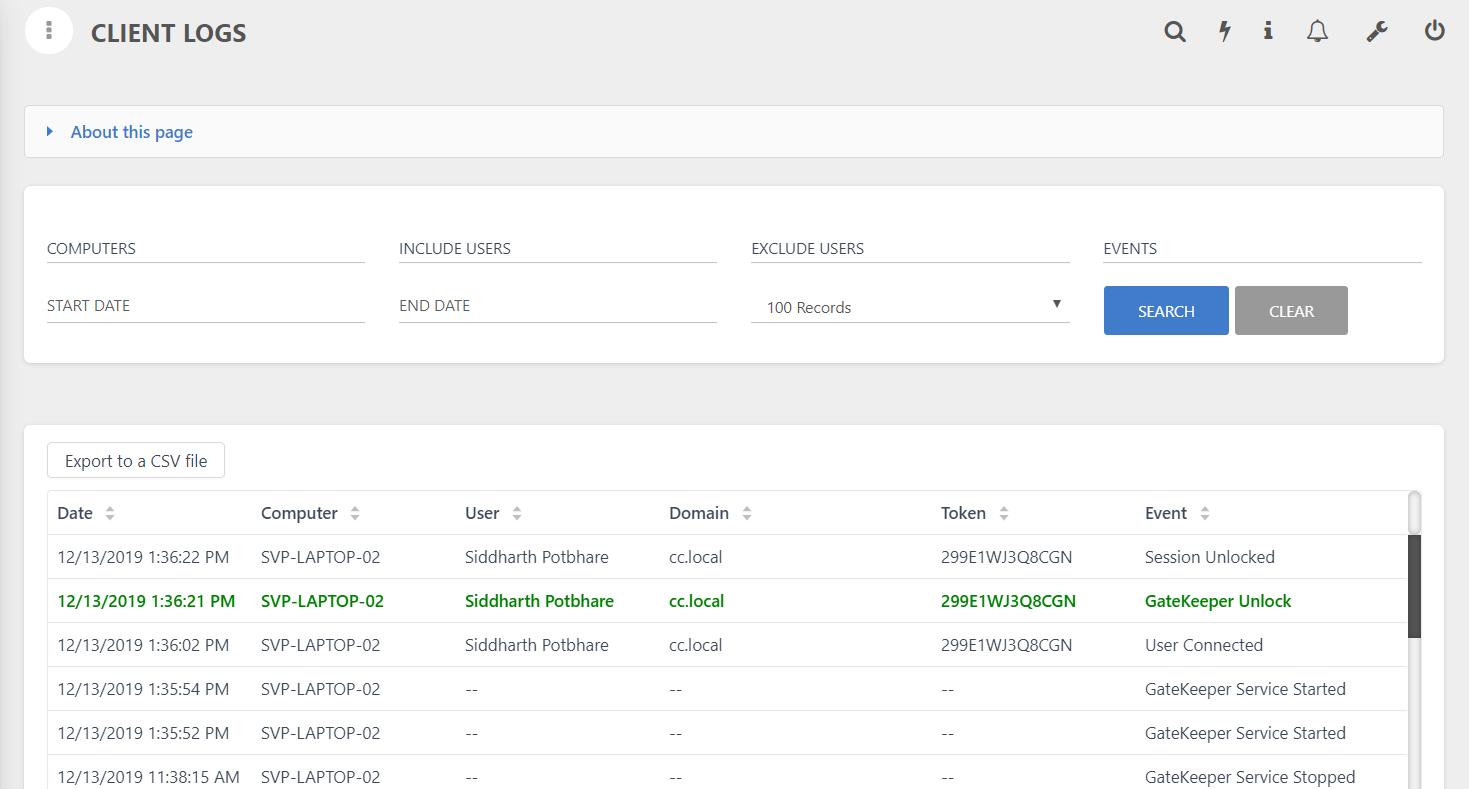Open the three-dot sidebar menu
This screenshot has width=1469, height=789.
48,31
